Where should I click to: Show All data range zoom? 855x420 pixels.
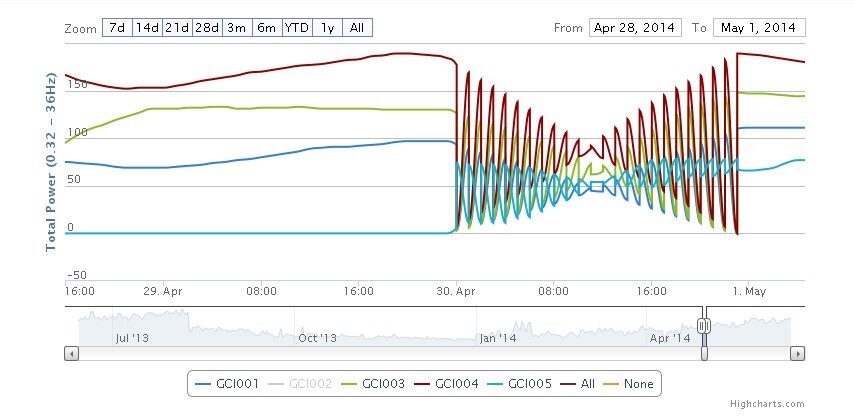[x=357, y=28]
